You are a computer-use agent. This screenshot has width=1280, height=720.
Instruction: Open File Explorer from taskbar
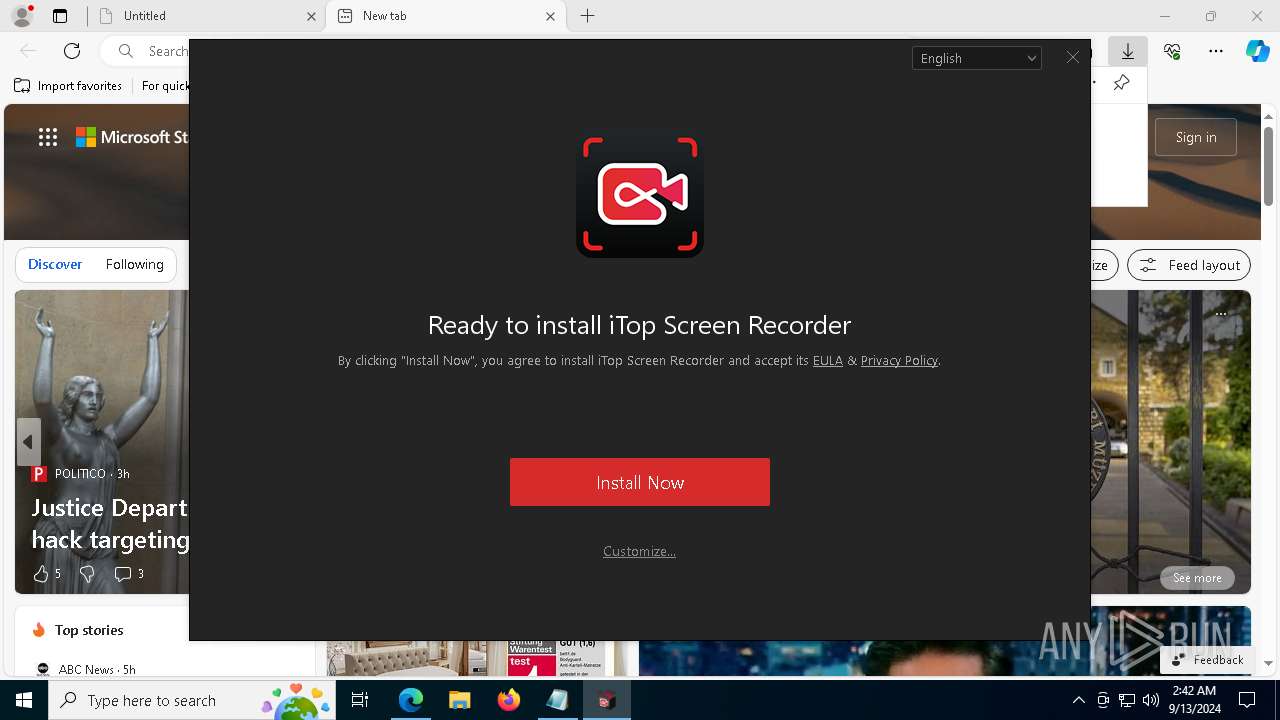(459, 700)
